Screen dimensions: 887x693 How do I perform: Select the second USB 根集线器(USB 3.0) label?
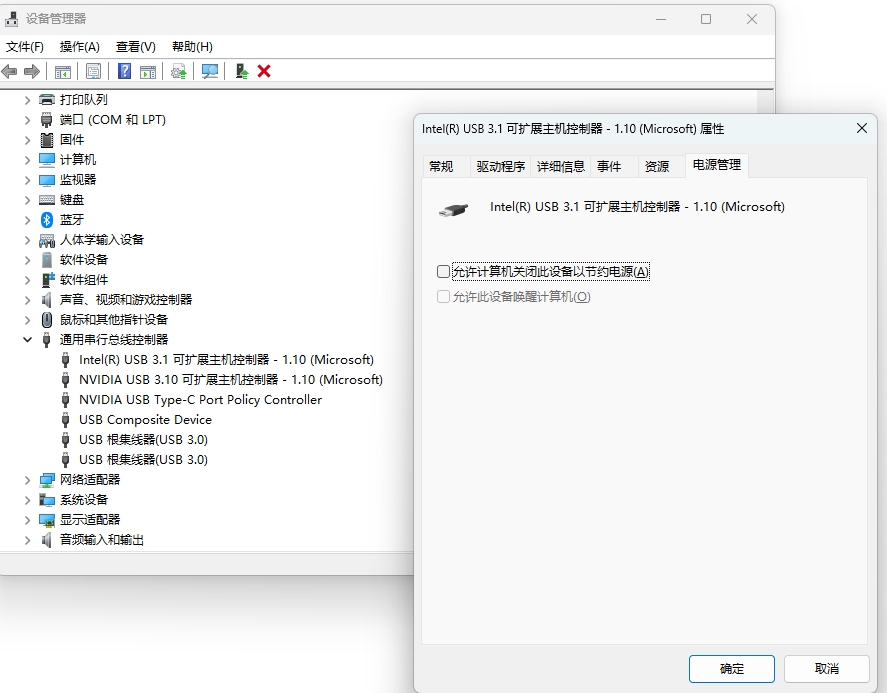coord(143,460)
